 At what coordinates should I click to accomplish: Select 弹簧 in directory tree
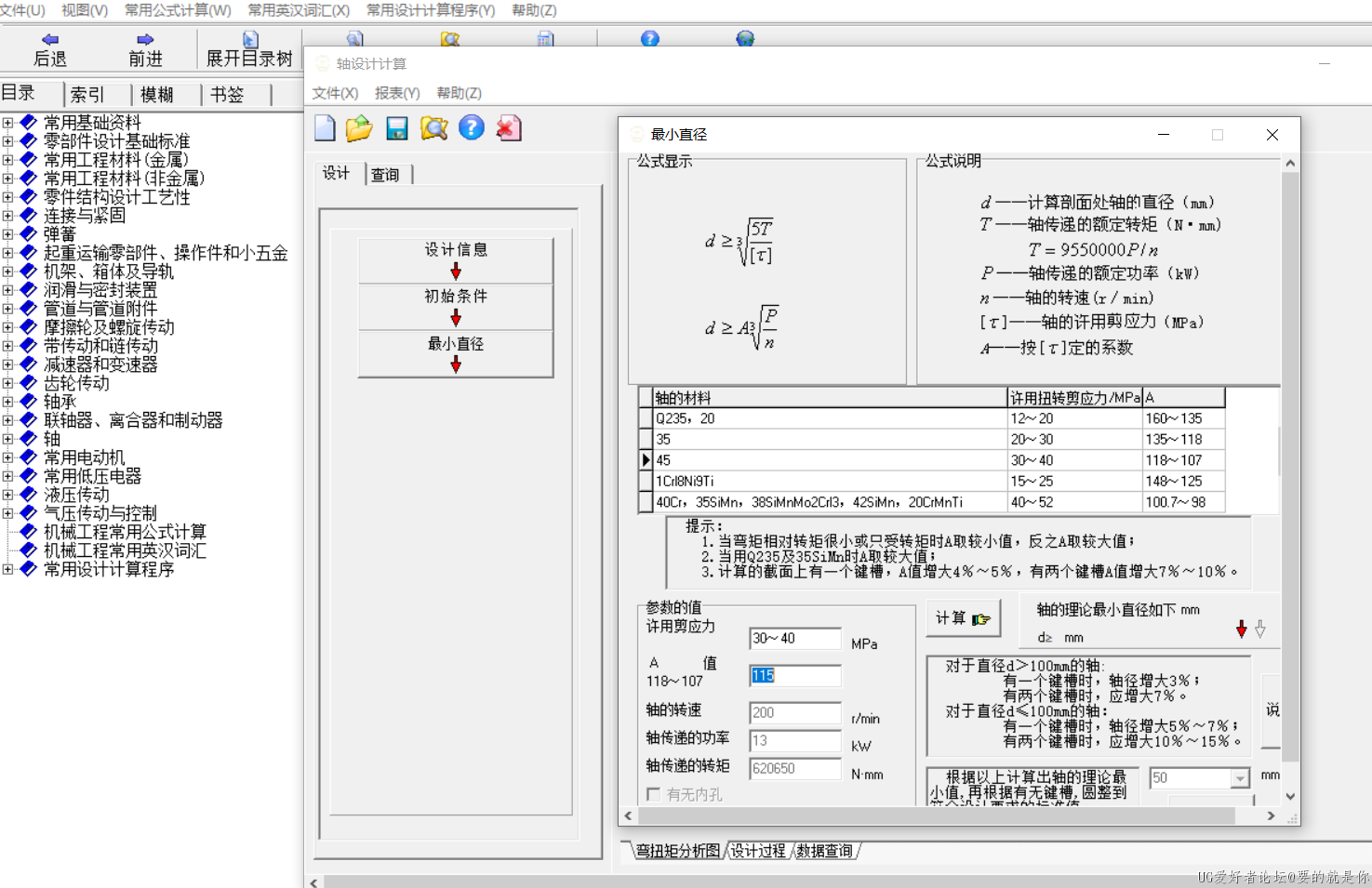(60, 234)
